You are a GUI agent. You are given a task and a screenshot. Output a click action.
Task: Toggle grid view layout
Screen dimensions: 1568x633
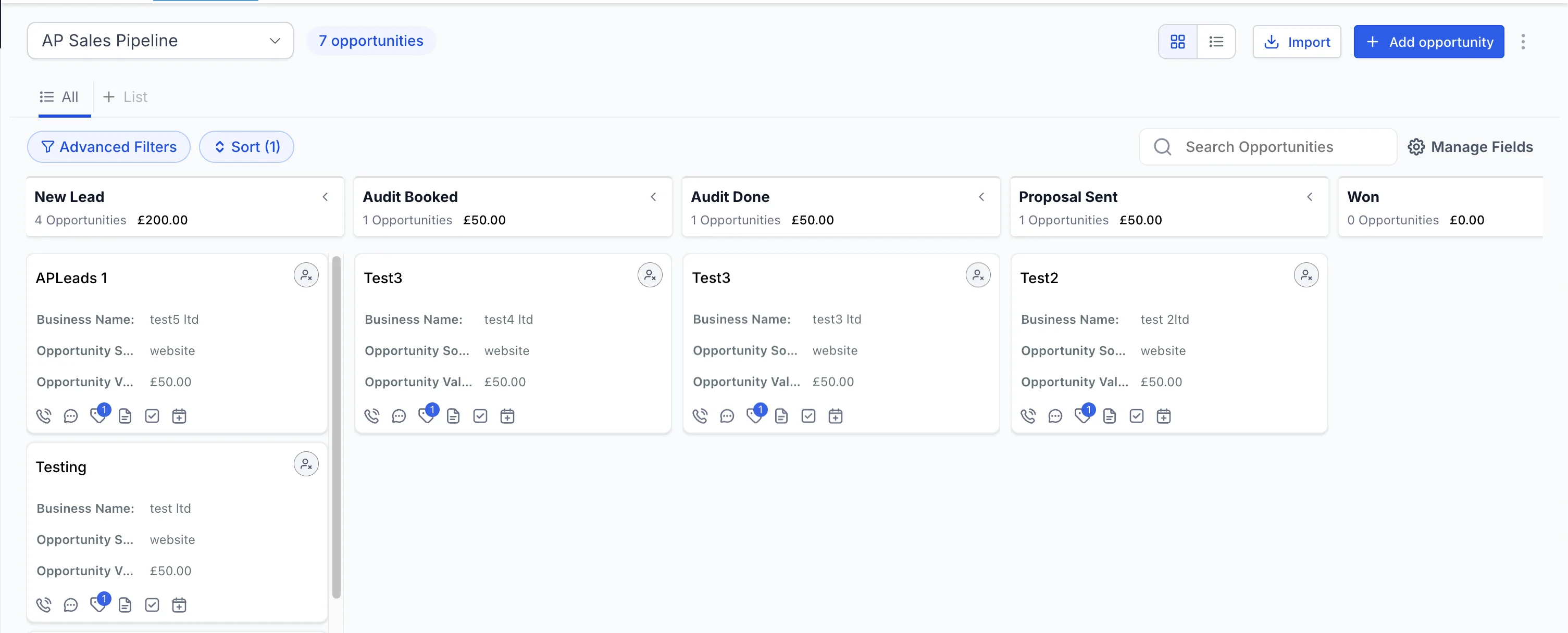pyautogui.click(x=1177, y=41)
